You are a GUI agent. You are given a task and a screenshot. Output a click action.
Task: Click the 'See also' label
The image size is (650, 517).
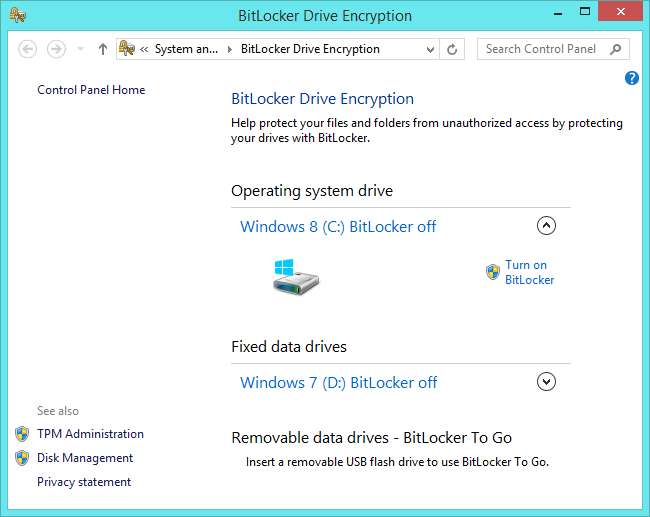(x=58, y=411)
